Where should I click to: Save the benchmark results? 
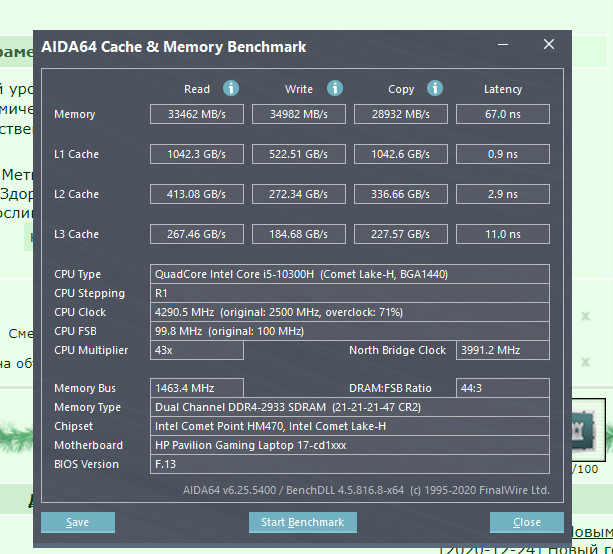(78, 522)
